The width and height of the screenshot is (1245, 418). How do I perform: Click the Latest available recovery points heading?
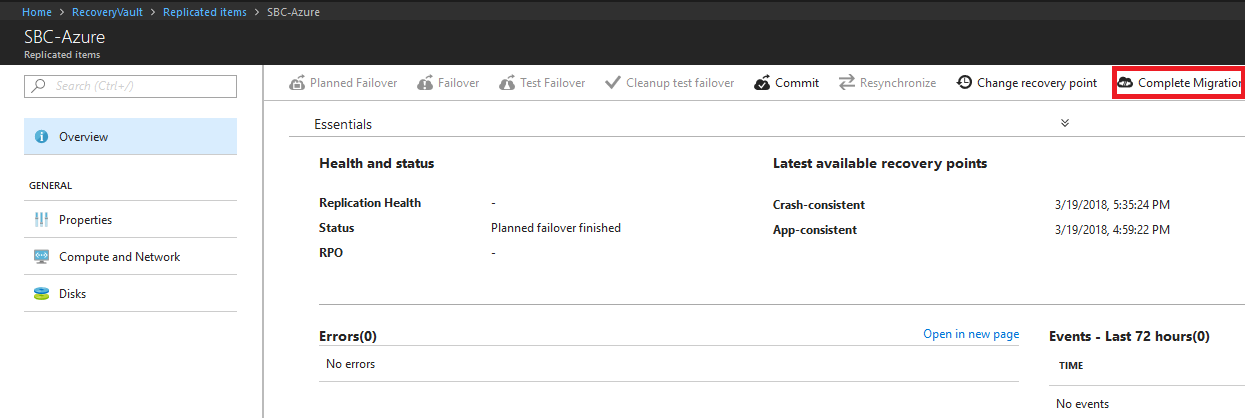880,163
